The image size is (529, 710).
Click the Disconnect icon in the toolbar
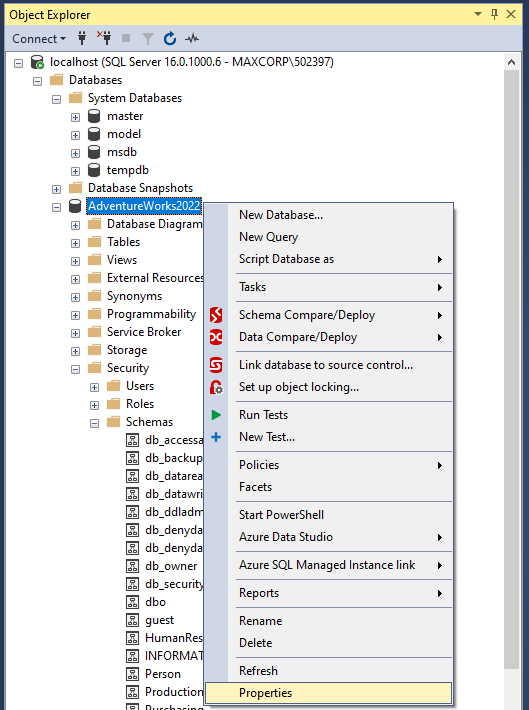(104, 38)
